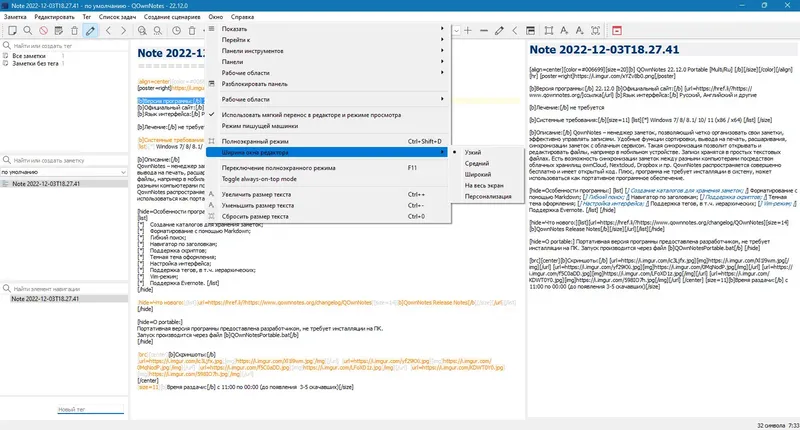Image resolution: width=800 pixels, height=430 pixels.
Task: Choose Полноэкранный режим menu entry
Action: [x=327, y=141]
